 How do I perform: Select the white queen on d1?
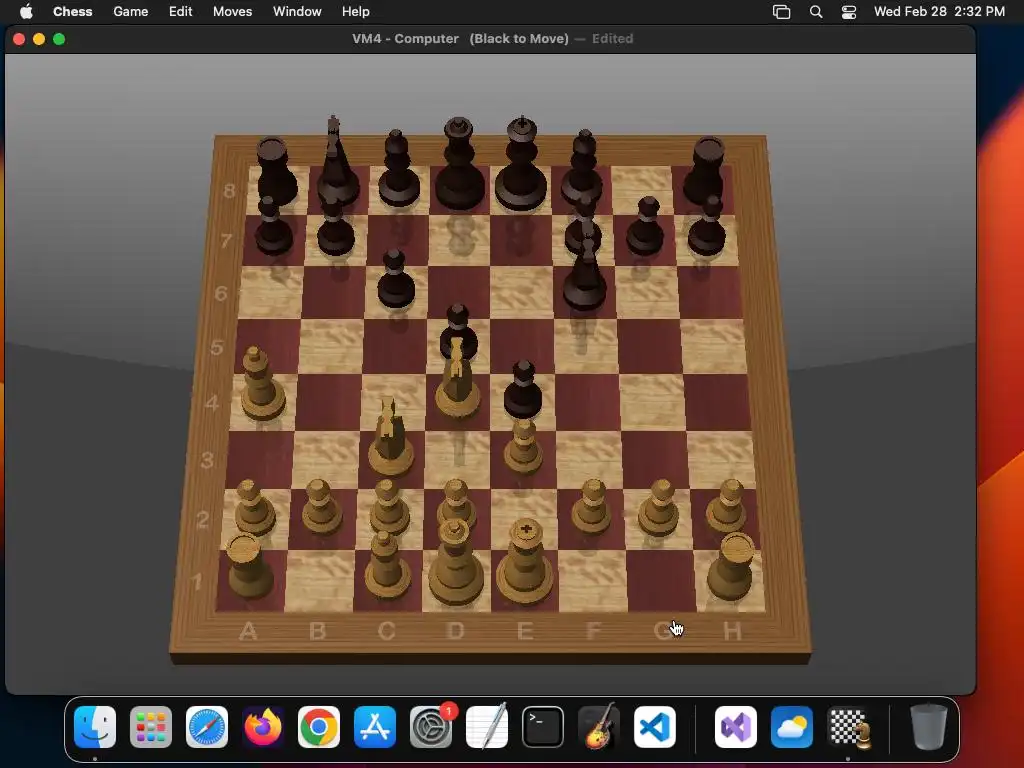click(x=456, y=563)
